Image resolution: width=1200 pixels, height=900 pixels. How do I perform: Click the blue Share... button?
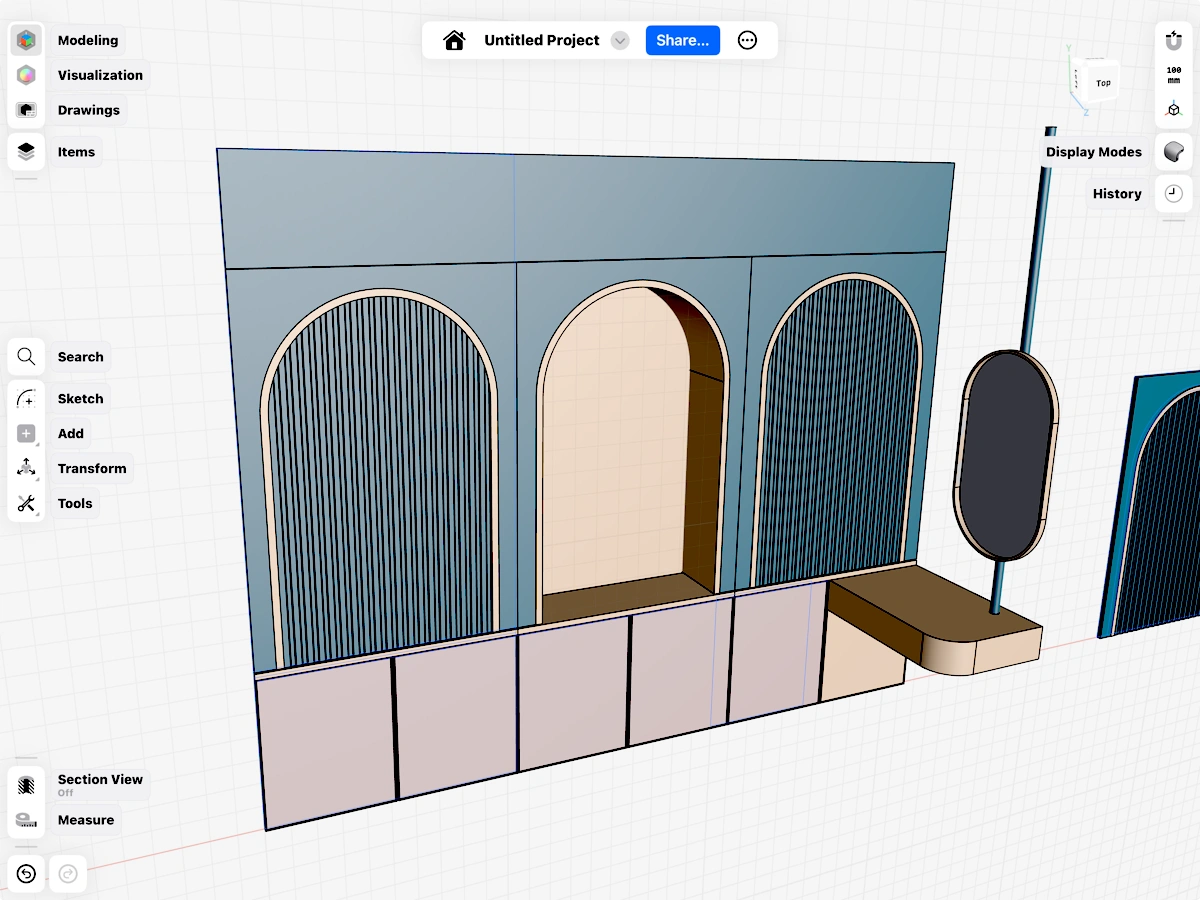pyautogui.click(x=682, y=40)
